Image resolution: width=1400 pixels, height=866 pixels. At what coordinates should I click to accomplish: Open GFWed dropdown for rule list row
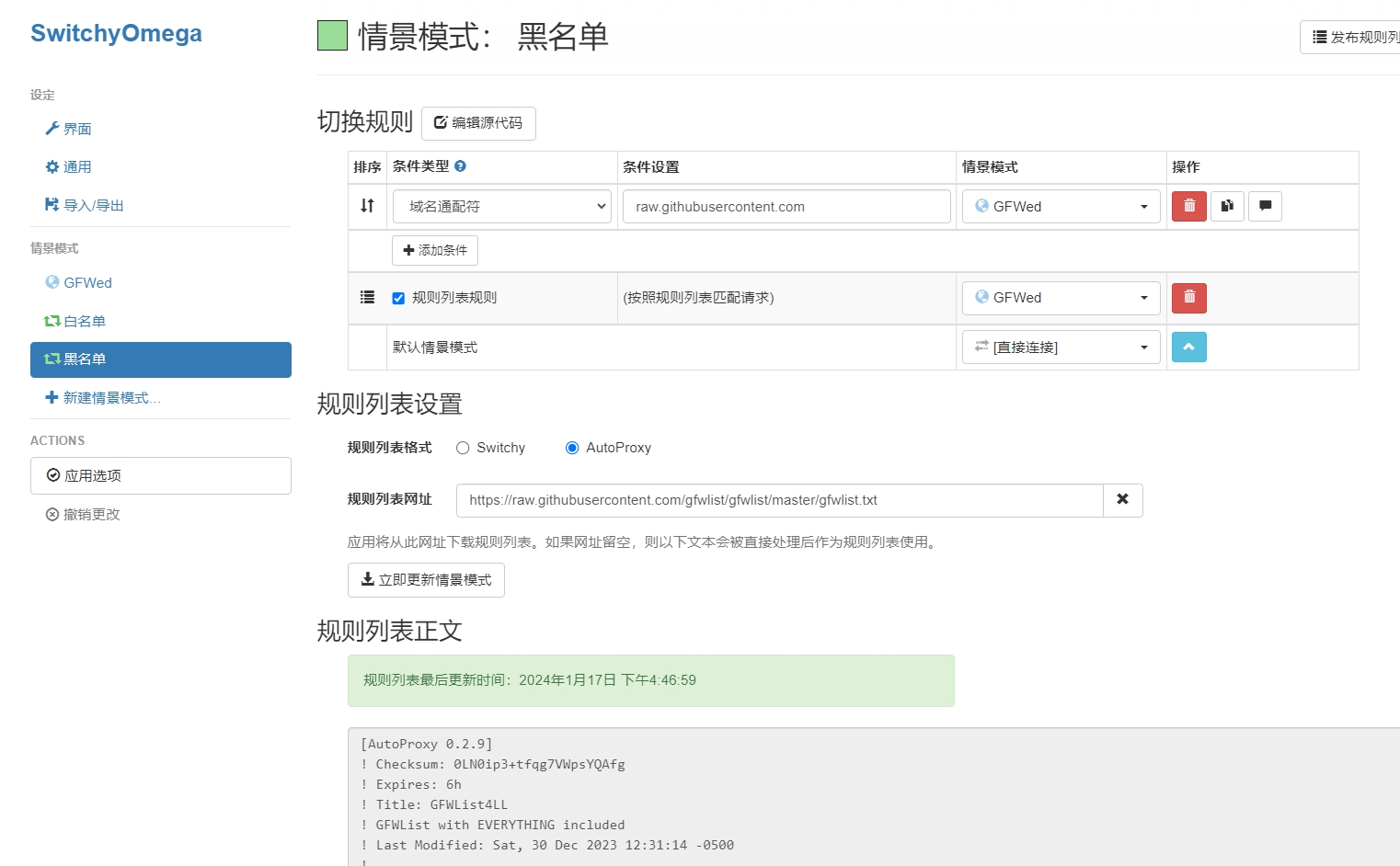pos(1061,298)
